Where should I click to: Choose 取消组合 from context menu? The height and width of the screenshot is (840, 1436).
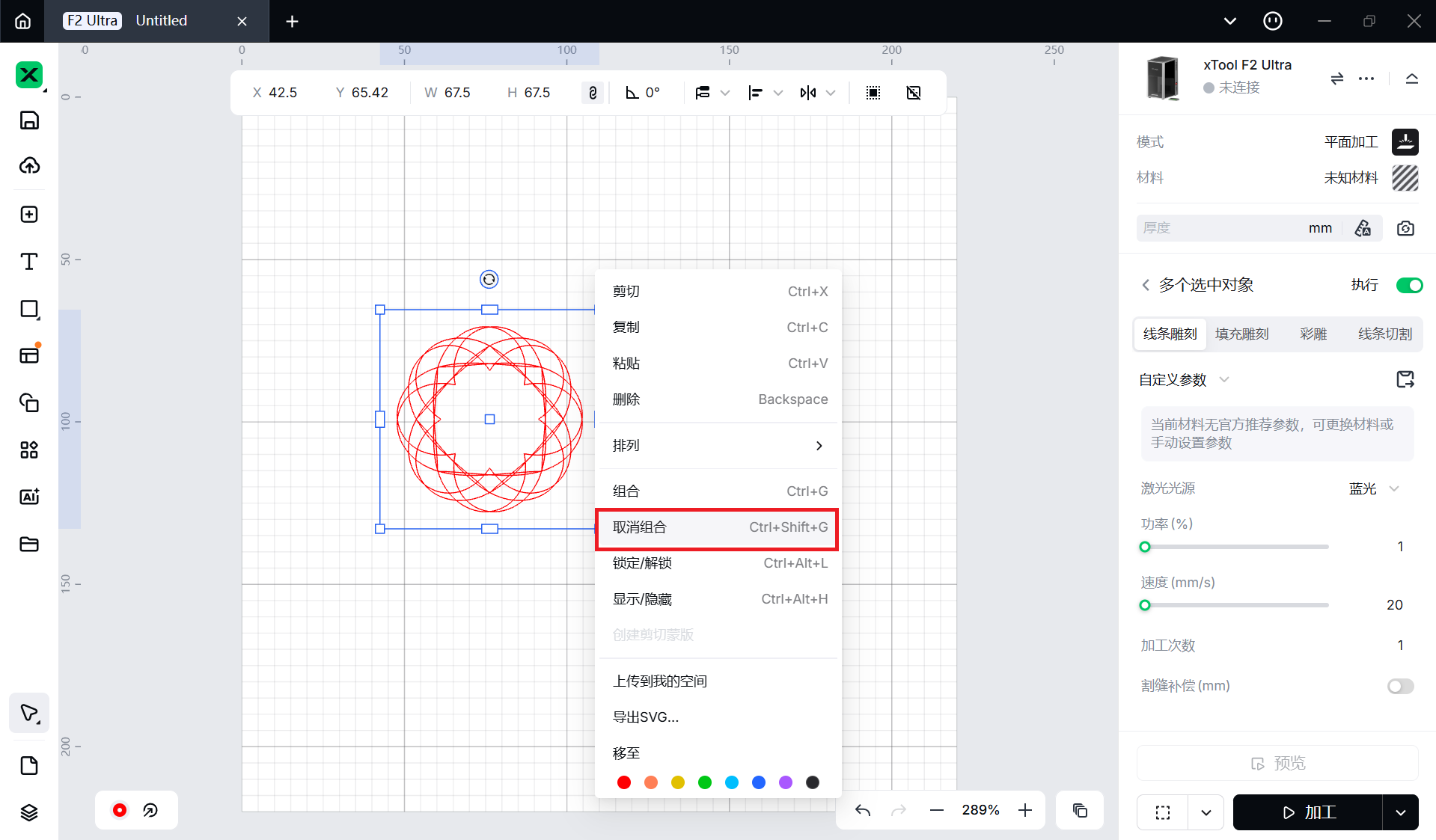pyautogui.click(x=717, y=527)
